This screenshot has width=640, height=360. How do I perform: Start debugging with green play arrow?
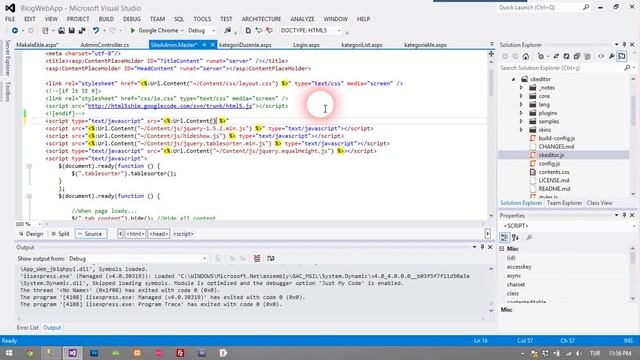[133, 31]
